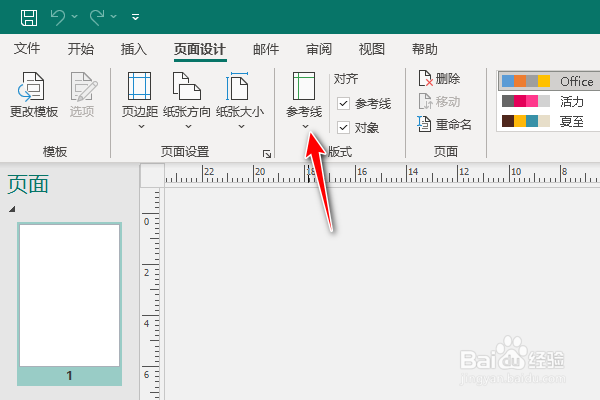Click the Undo arrow icon

(58, 17)
